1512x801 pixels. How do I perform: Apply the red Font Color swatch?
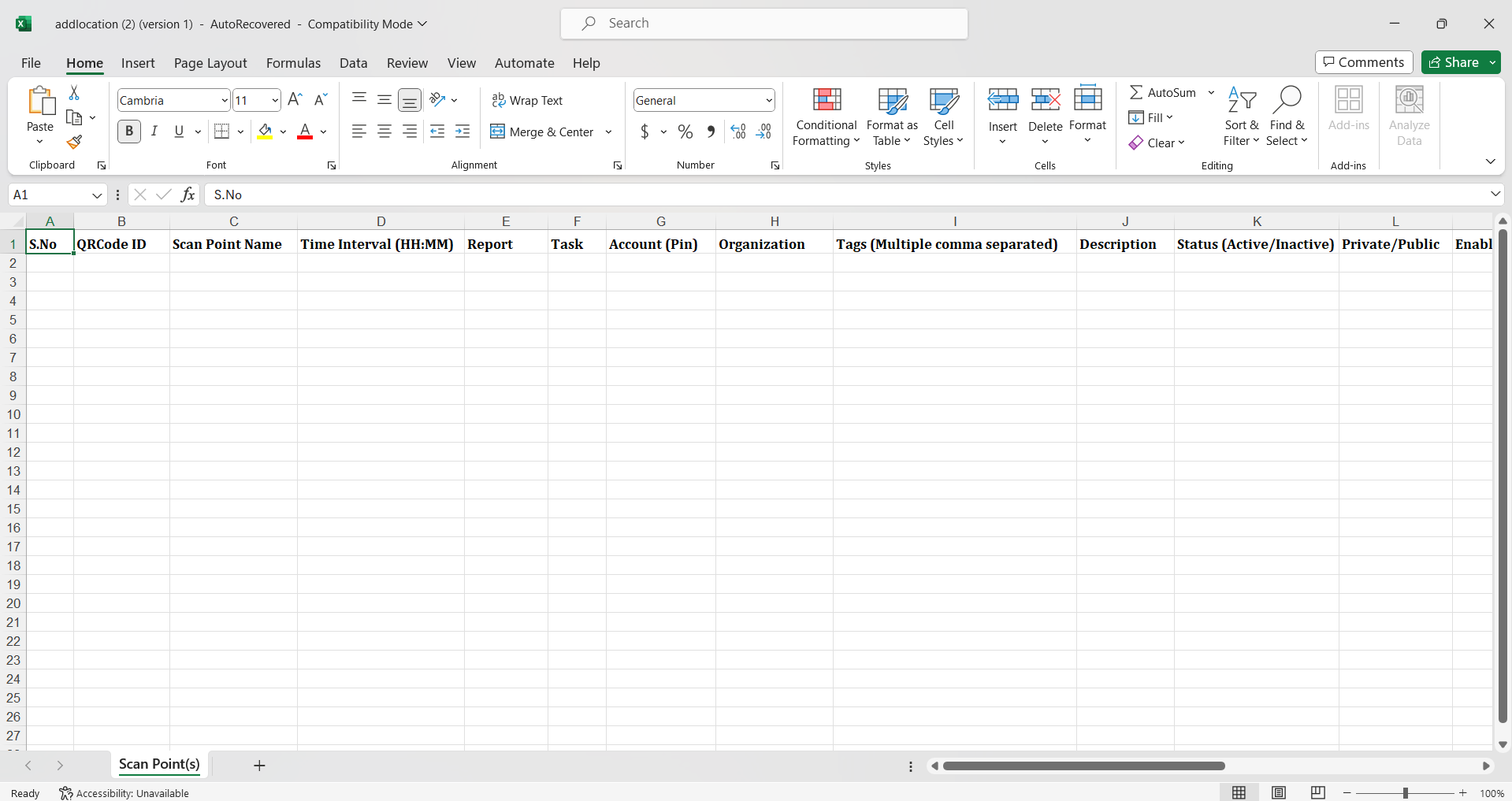click(x=305, y=132)
